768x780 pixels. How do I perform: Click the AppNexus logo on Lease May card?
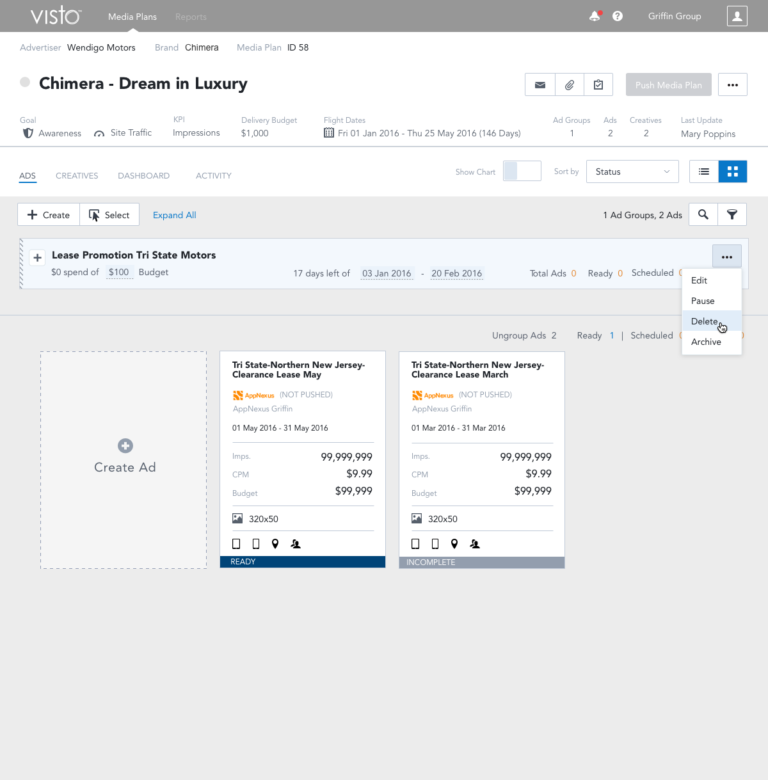(253, 395)
